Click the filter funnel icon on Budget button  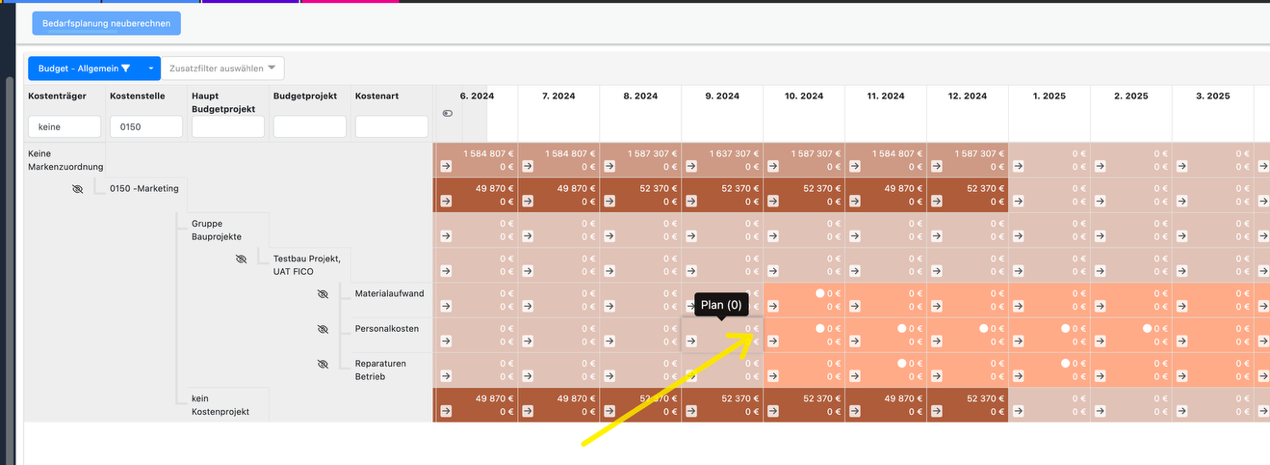tap(126, 69)
